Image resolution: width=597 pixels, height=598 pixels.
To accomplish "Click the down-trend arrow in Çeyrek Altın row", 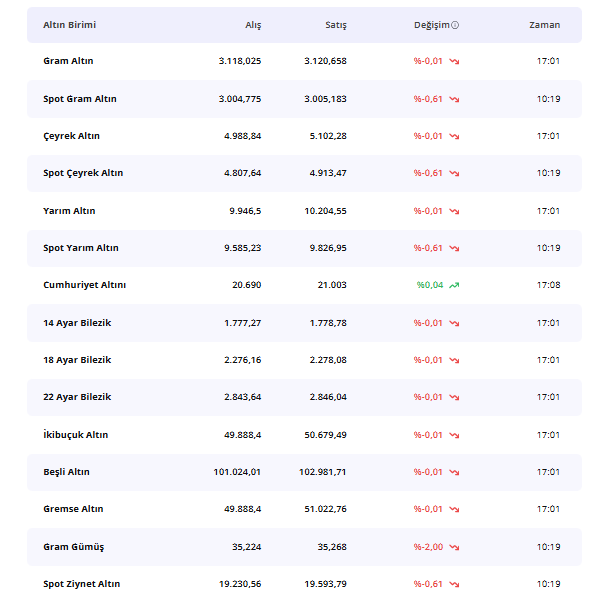I will coord(454,136).
